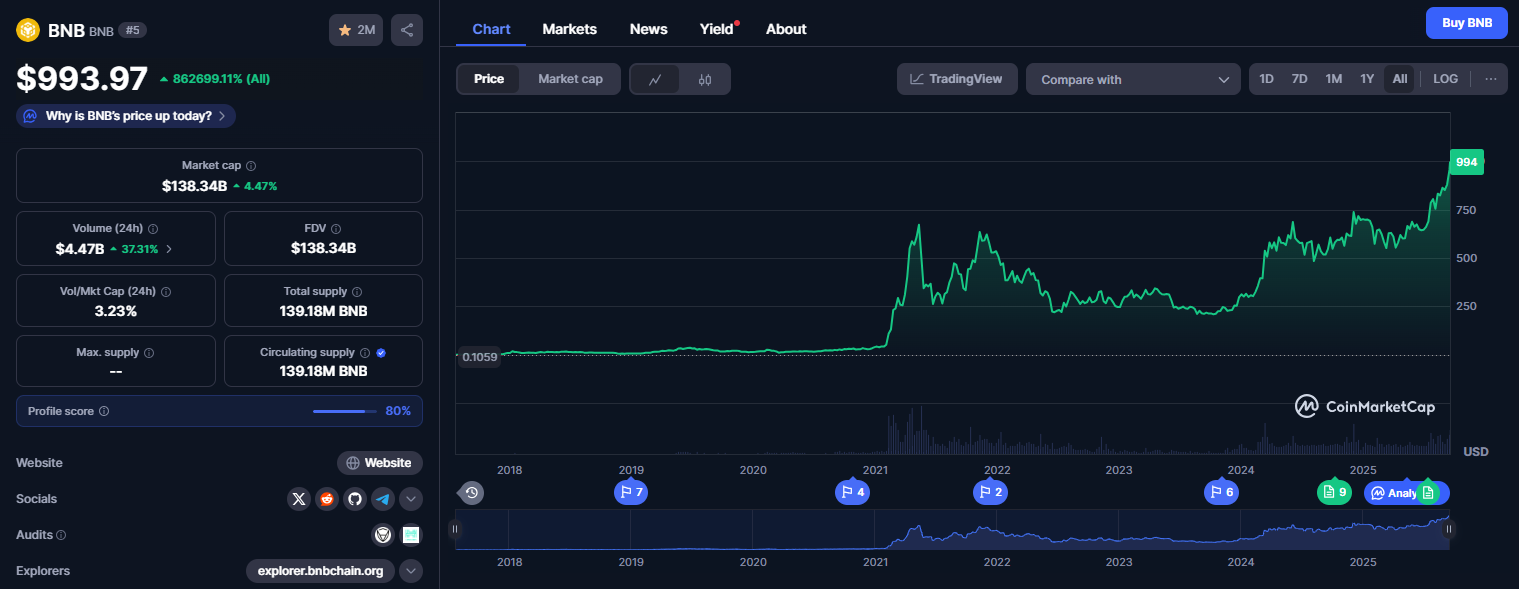Expand more Explorers list
1519x589 pixels.
point(411,571)
